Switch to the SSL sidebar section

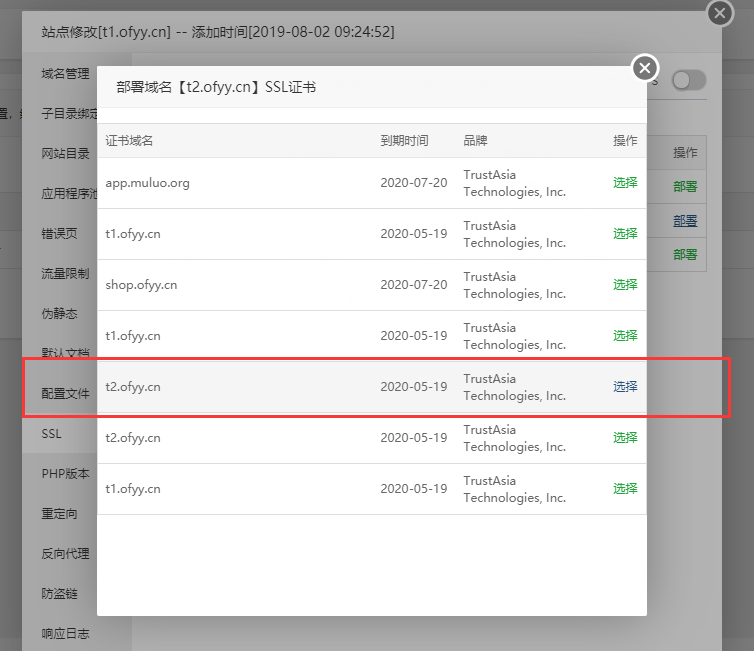pyautogui.click(x=52, y=434)
